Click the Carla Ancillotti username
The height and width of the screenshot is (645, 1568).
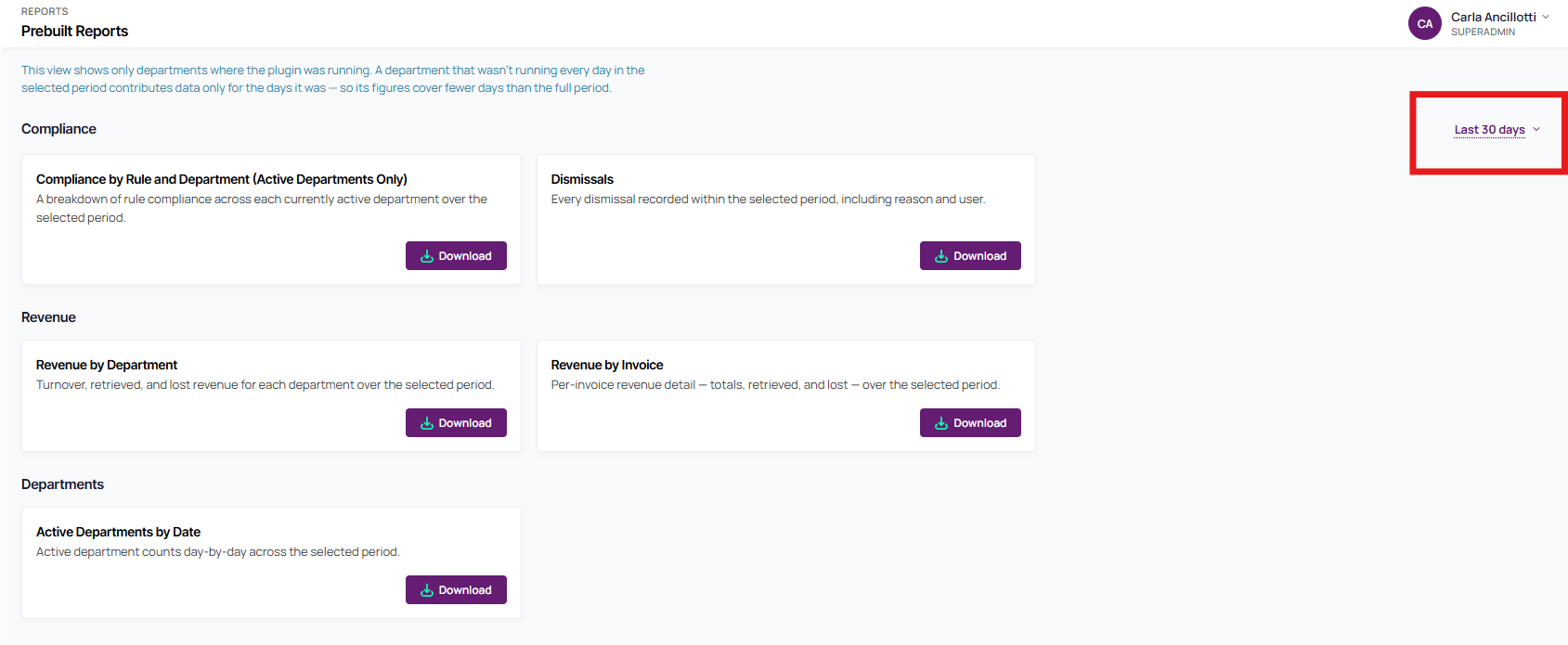tap(1494, 17)
